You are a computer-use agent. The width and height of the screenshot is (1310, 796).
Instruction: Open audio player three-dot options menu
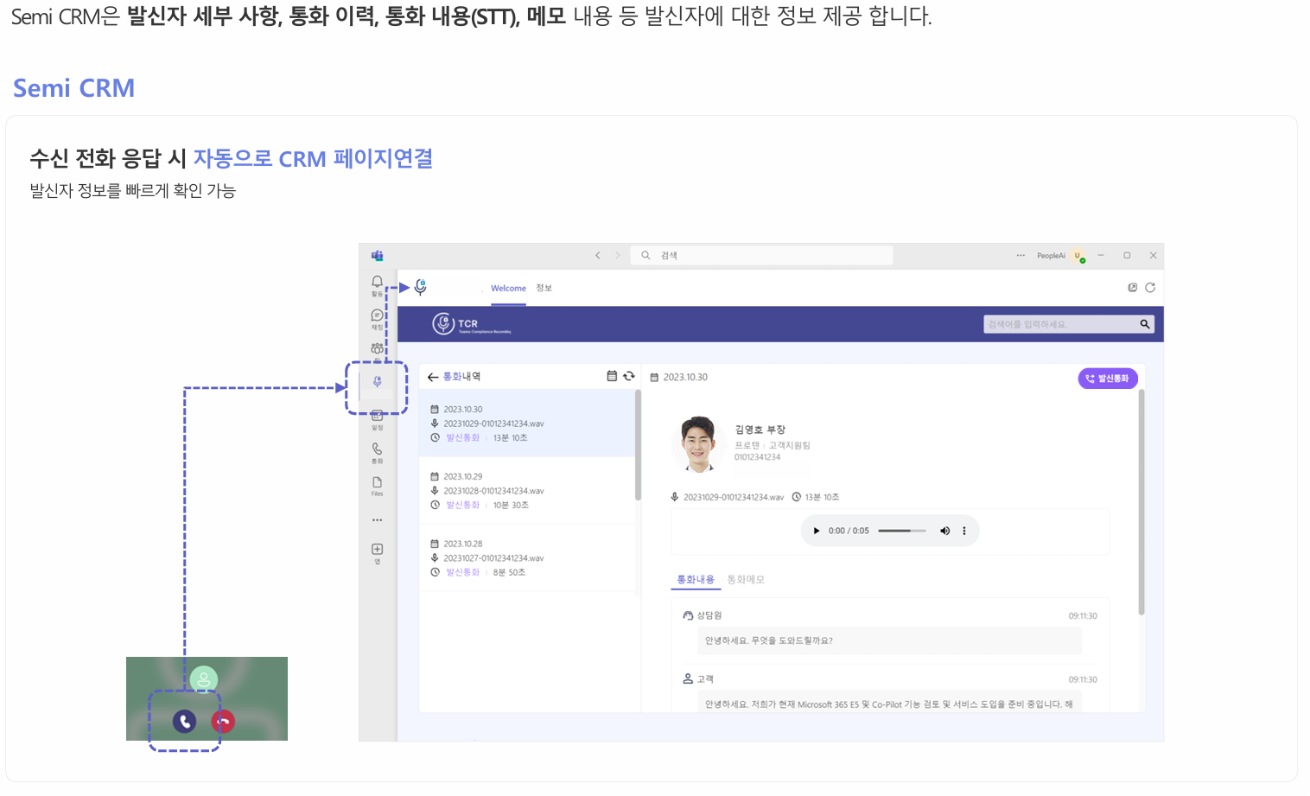click(964, 531)
